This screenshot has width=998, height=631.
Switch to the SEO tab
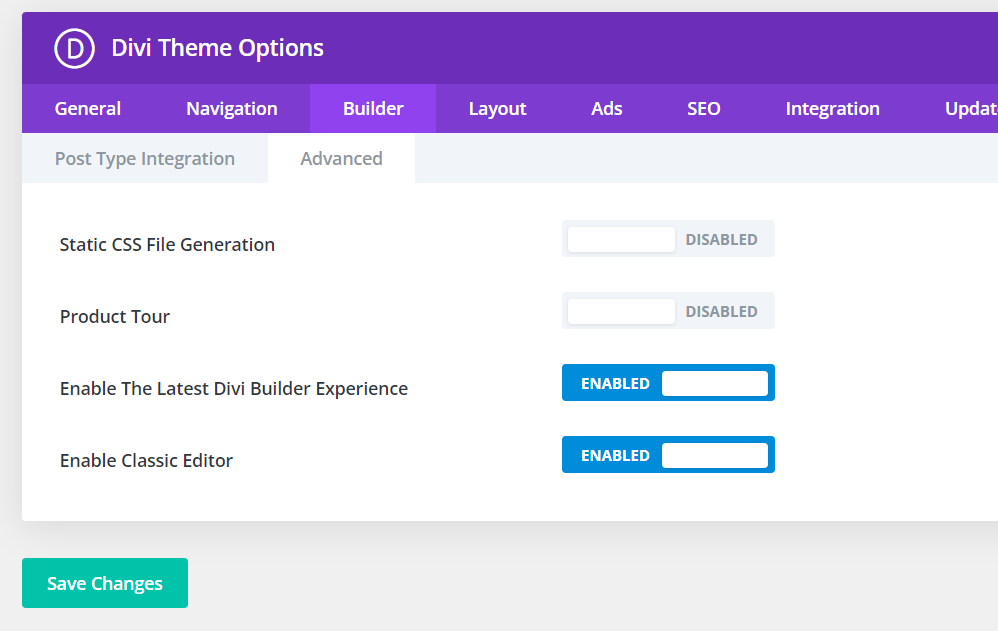tap(704, 109)
